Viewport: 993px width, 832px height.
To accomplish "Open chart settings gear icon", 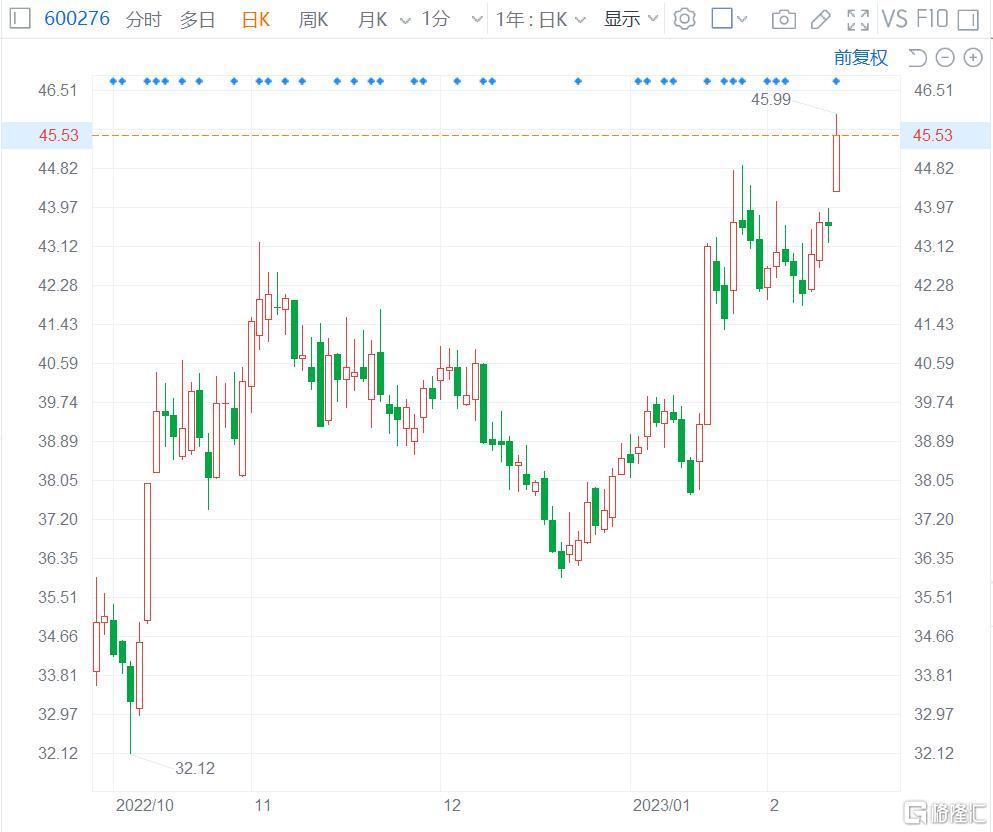I will tap(684, 19).
